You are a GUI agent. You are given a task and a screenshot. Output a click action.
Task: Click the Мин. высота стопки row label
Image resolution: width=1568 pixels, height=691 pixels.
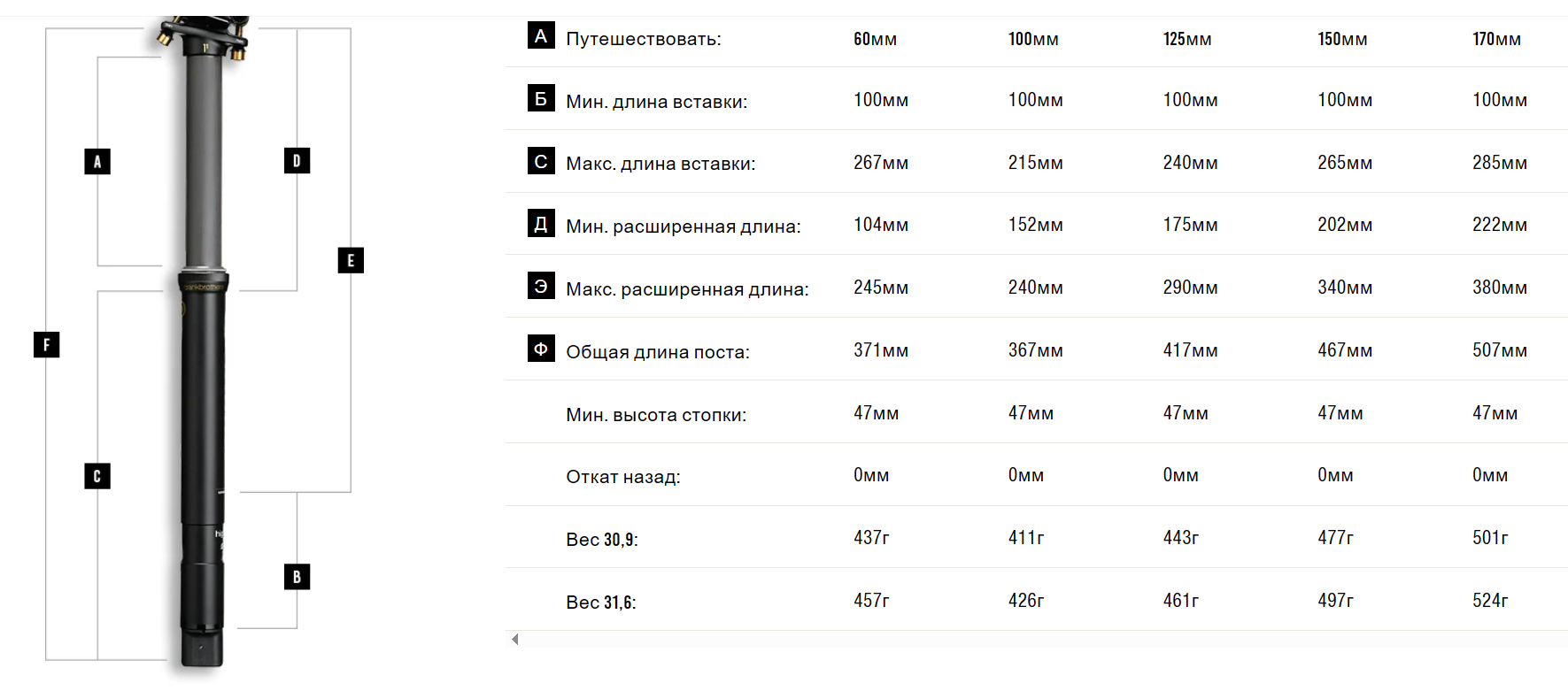[656, 415]
